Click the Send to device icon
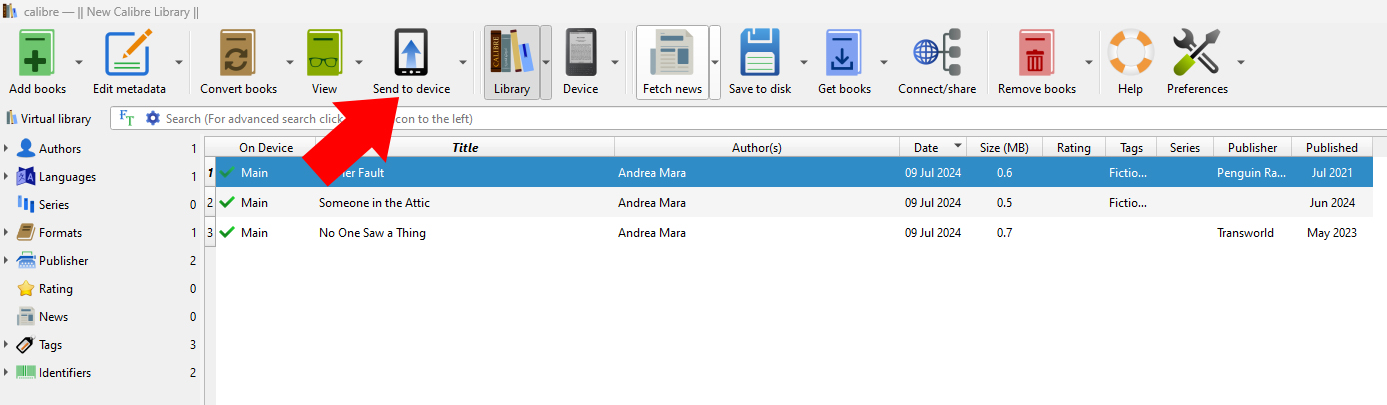Screen dimensions: 1387x405 coord(411,54)
